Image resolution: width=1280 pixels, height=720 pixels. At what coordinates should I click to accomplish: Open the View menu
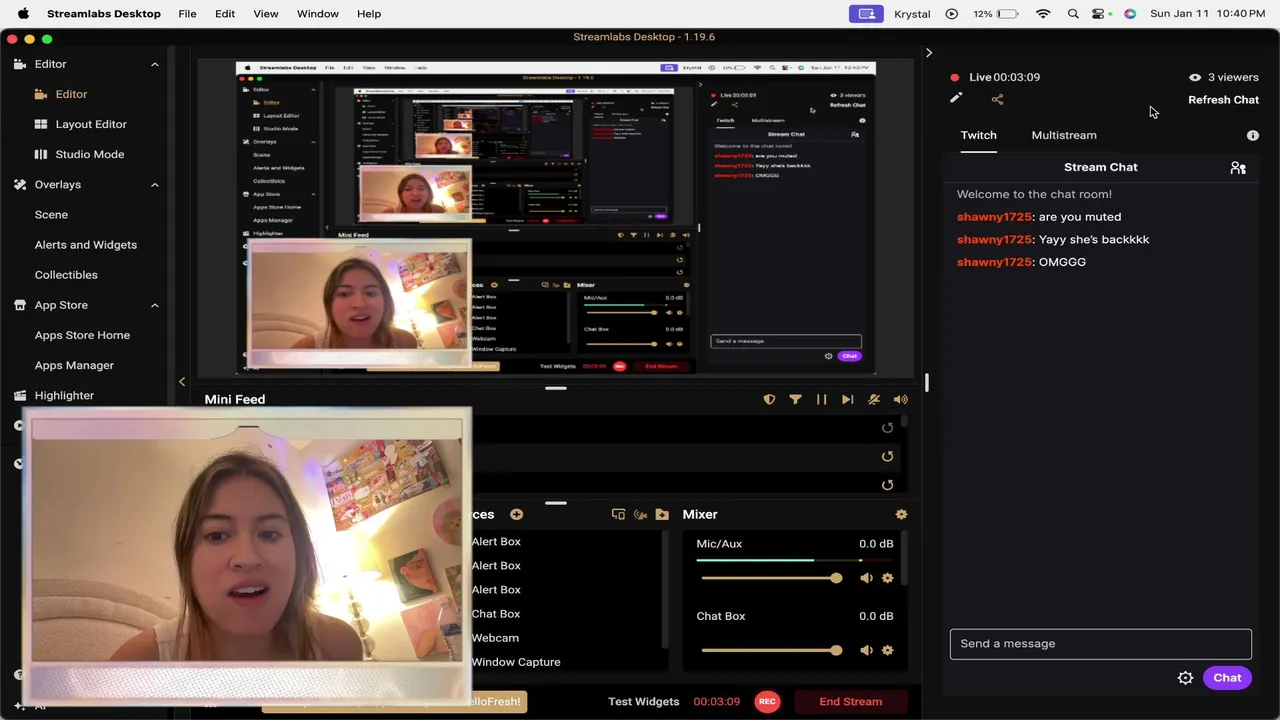click(x=266, y=14)
